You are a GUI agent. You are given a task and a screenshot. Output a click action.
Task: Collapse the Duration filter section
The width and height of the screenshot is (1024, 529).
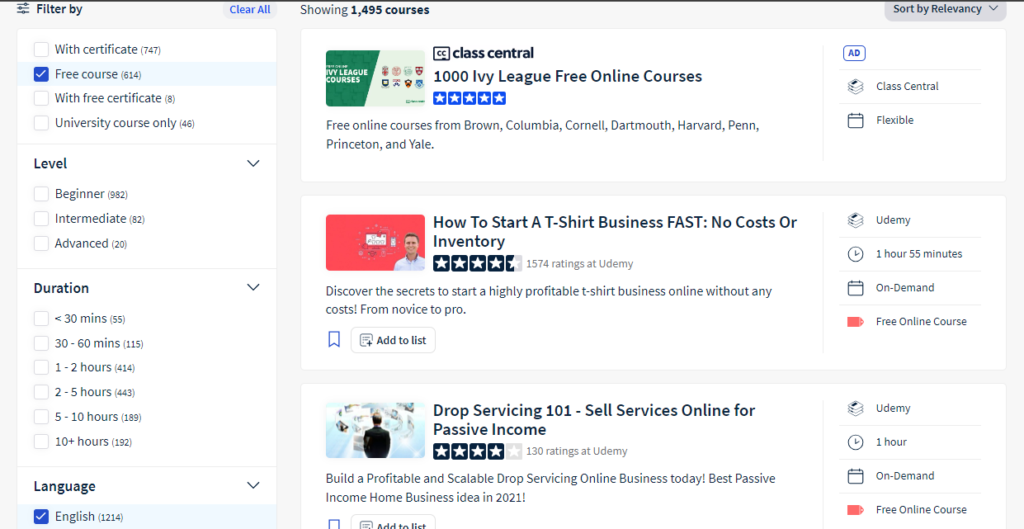[253, 287]
